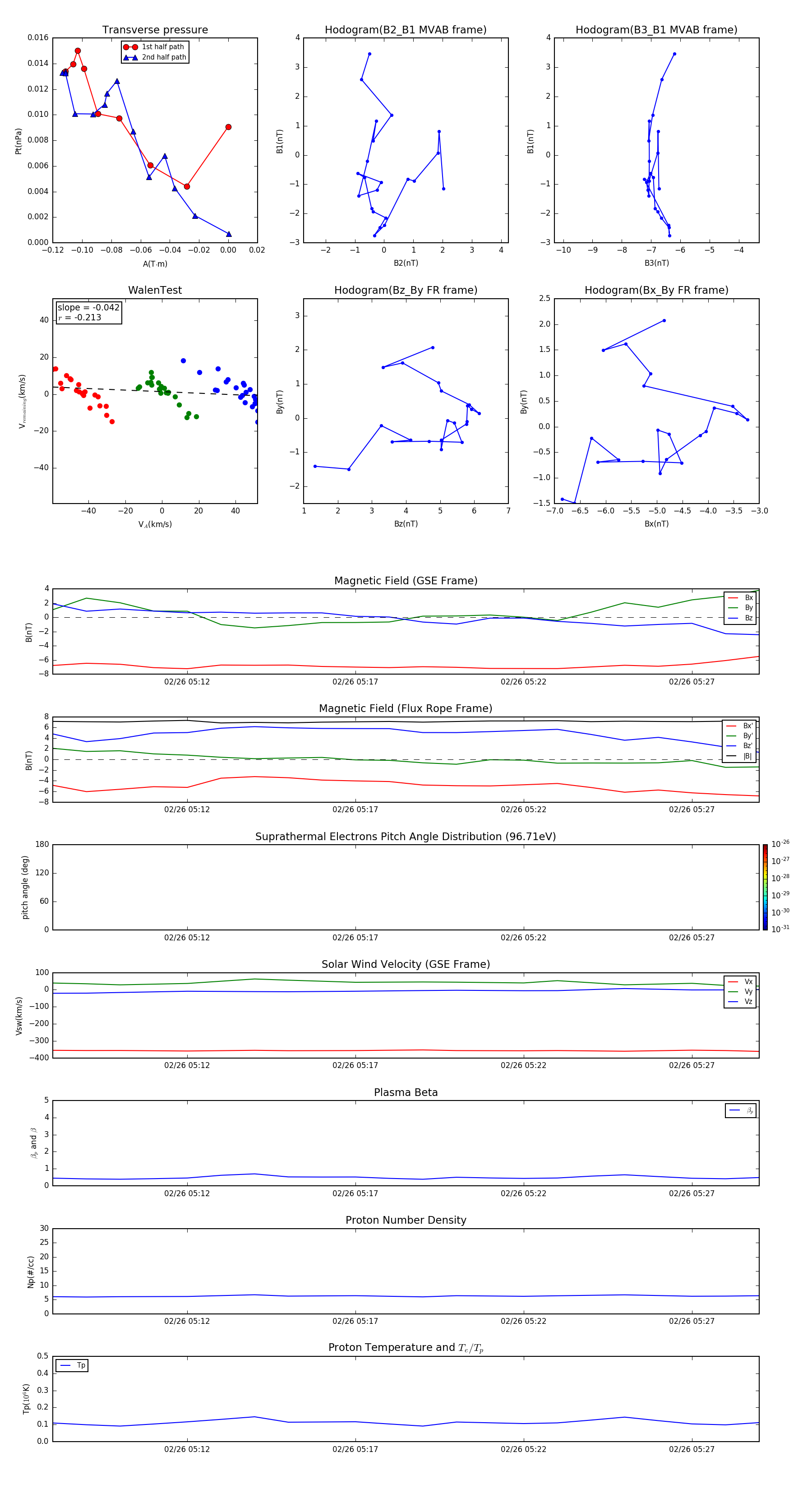Click the 'Magnetic Field (GSE Frame)' title
Screen dimensions: 812x1489
point(406,581)
